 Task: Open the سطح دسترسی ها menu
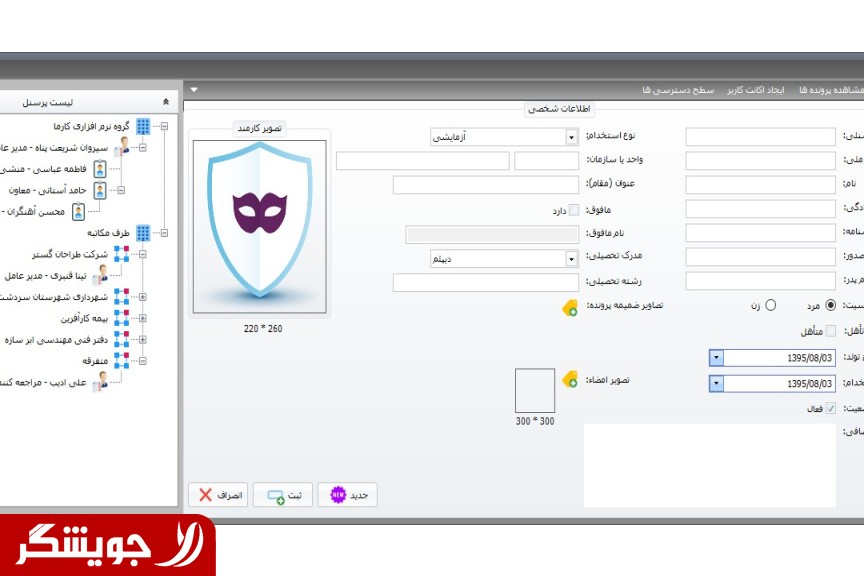pyautogui.click(x=678, y=90)
